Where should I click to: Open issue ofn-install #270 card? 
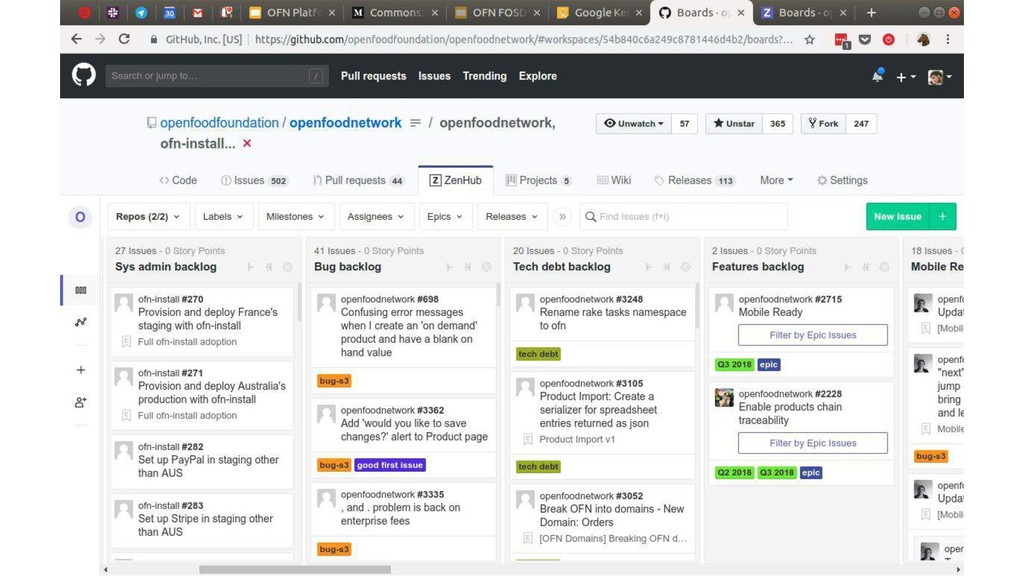pyautogui.click(x=202, y=321)
